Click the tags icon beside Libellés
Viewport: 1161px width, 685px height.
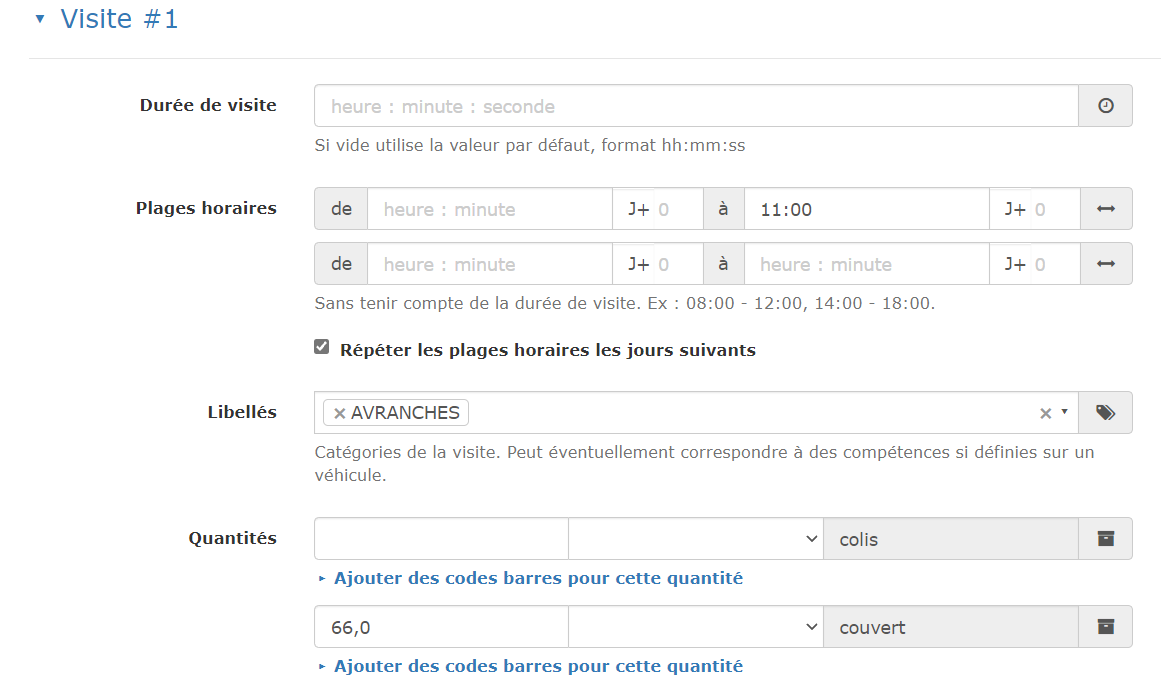click(1105, 412)
